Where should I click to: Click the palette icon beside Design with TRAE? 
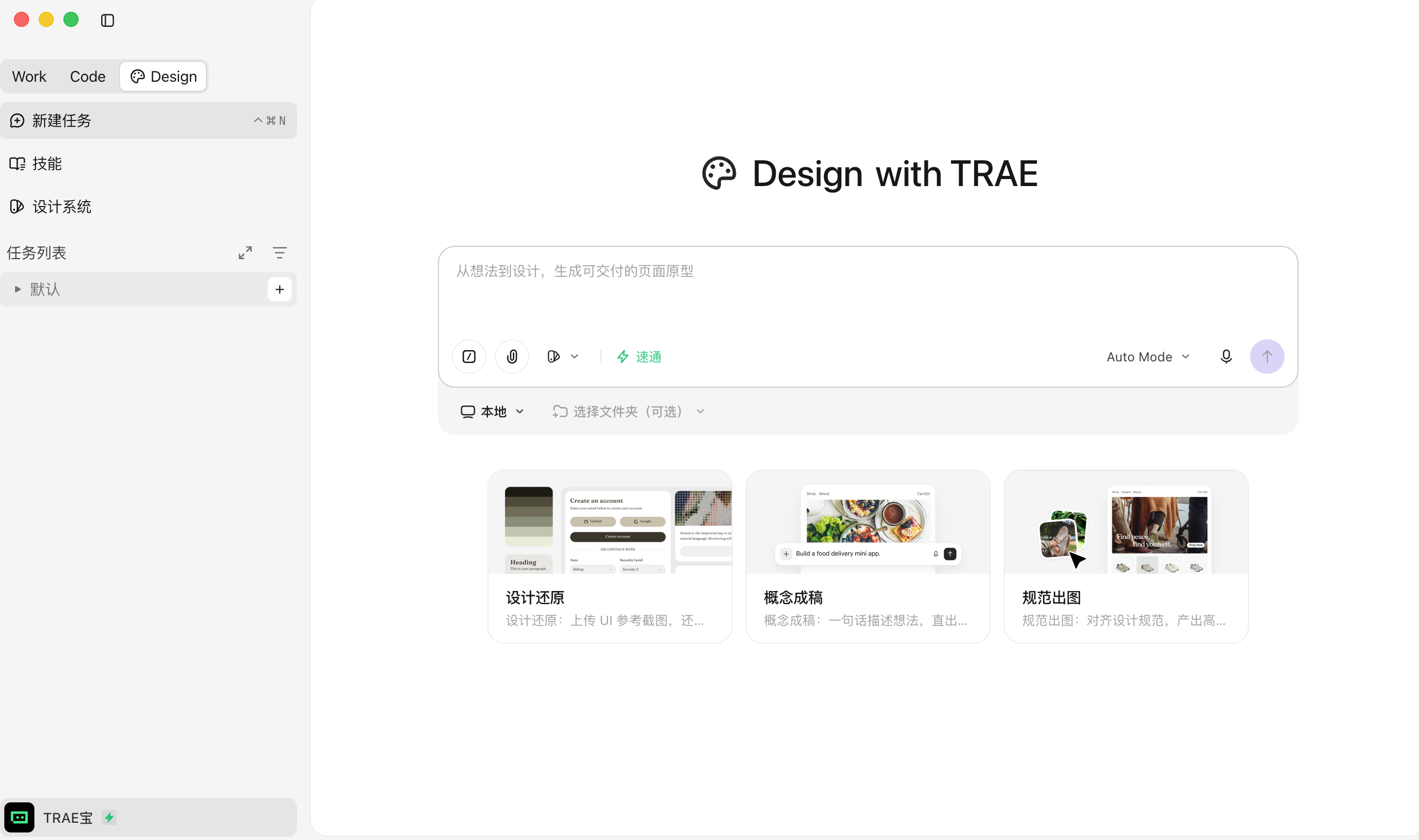719,173
